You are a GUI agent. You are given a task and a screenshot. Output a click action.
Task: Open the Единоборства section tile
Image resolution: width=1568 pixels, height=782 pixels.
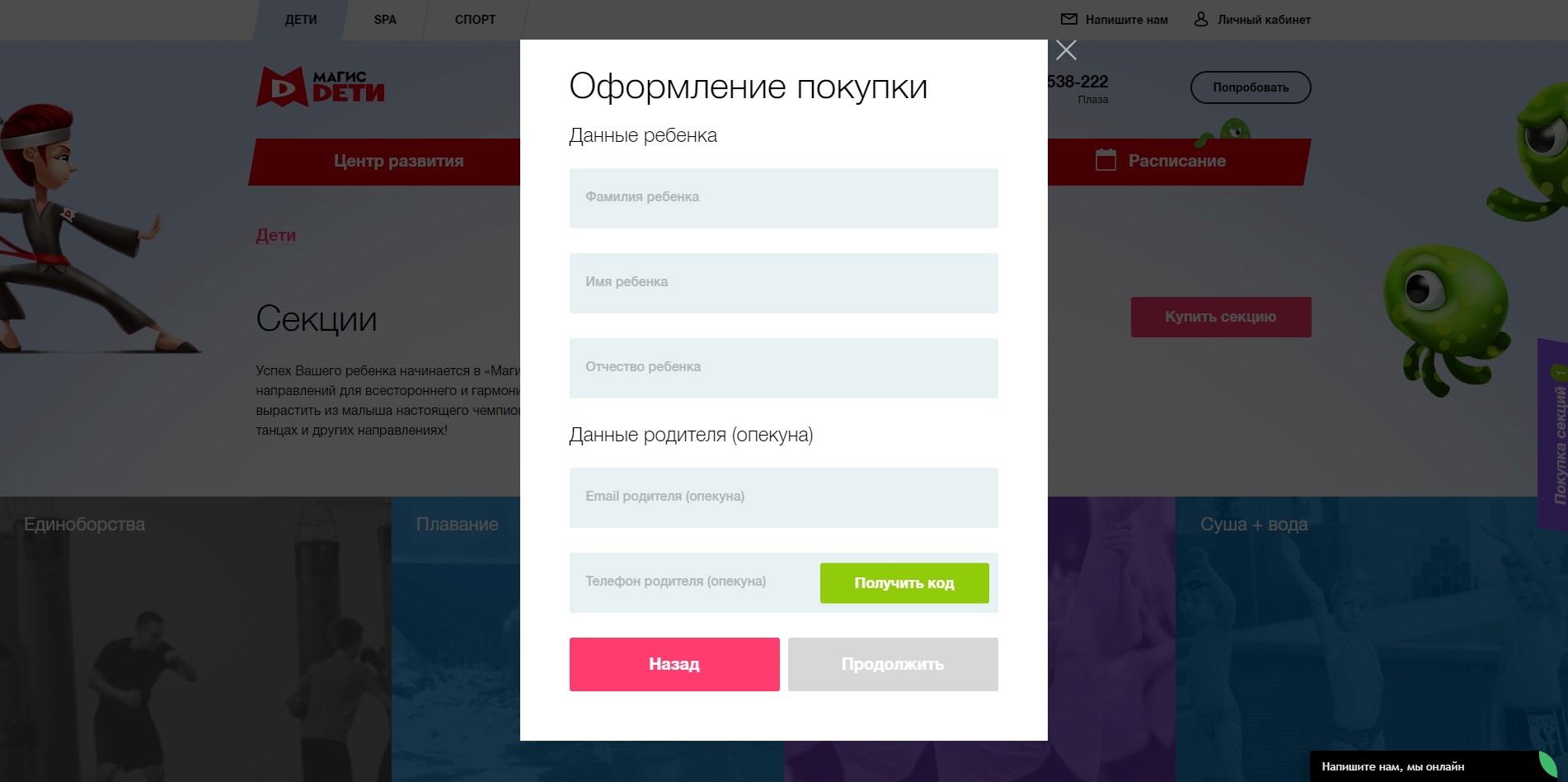[195, 639]
